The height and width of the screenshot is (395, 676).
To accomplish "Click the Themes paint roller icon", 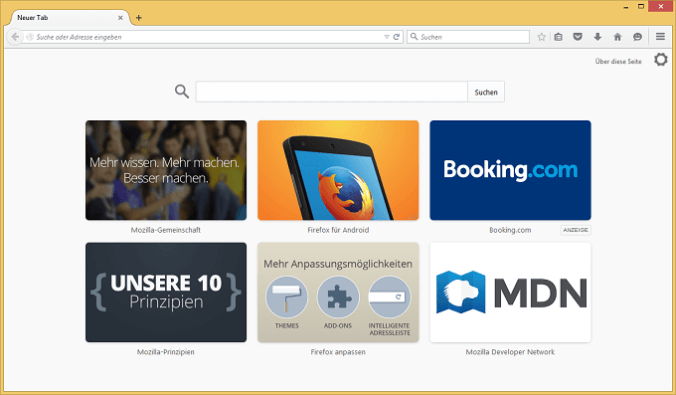I will point(287,297).
